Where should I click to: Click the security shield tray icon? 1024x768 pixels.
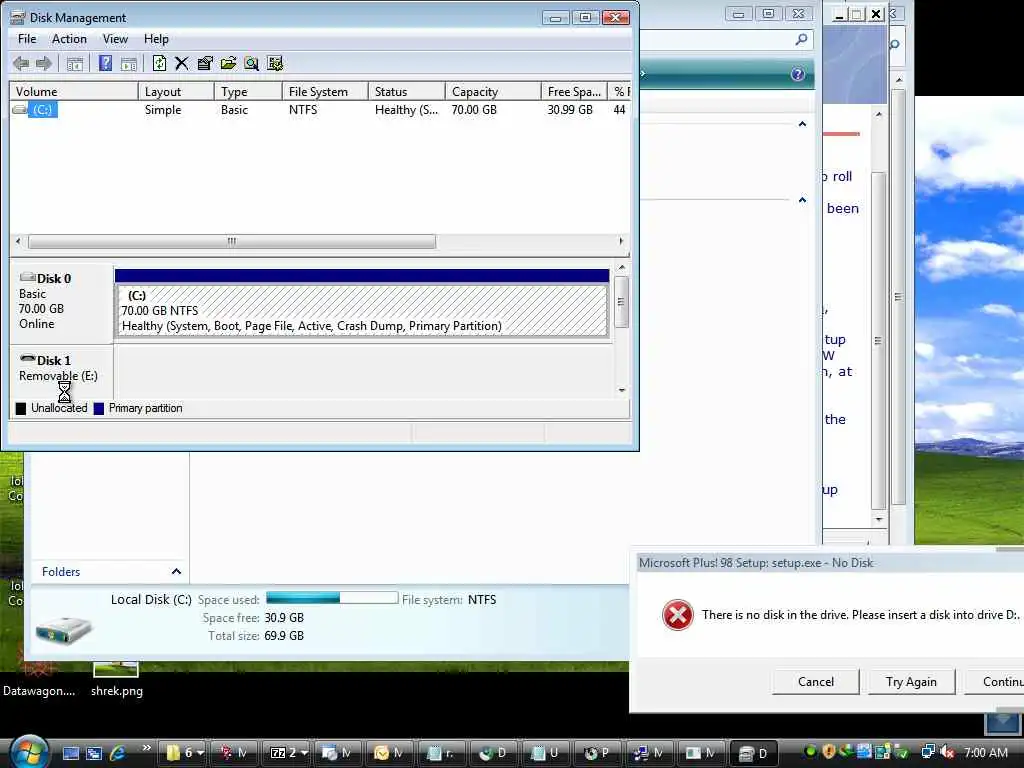pos(829,752)
